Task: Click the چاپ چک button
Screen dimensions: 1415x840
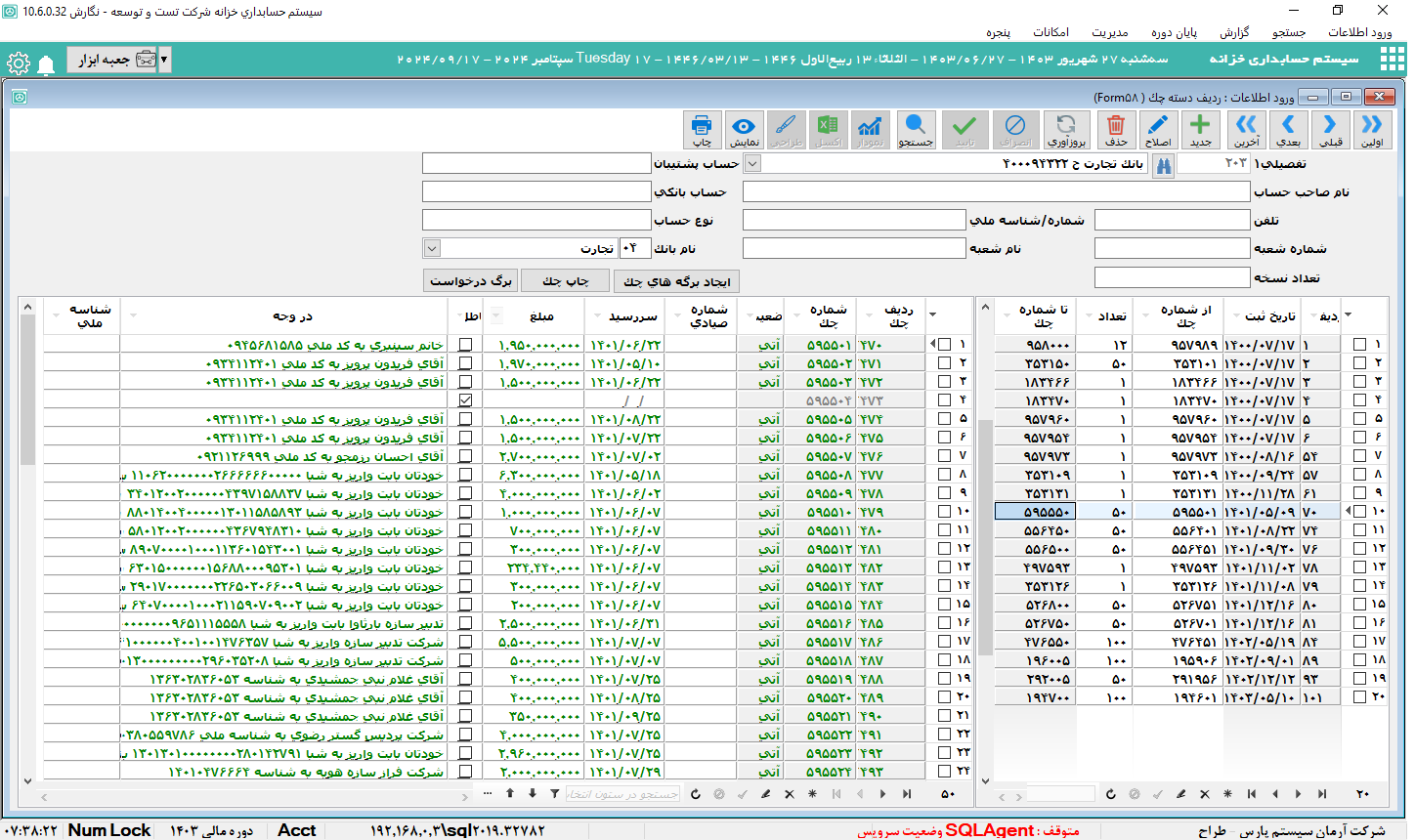Action: click(566, 281)
